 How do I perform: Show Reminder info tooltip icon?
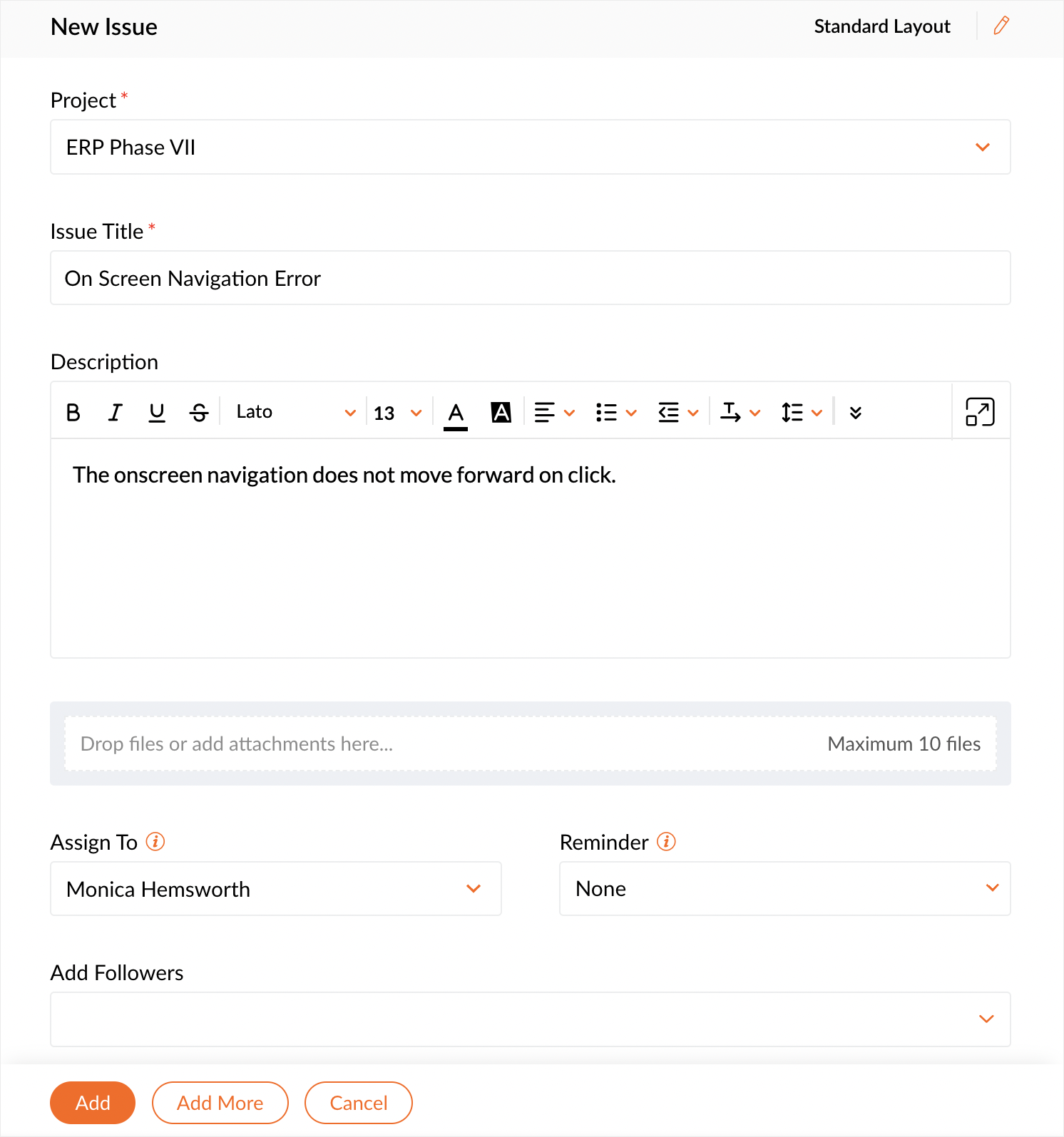[x=666, y=842]
